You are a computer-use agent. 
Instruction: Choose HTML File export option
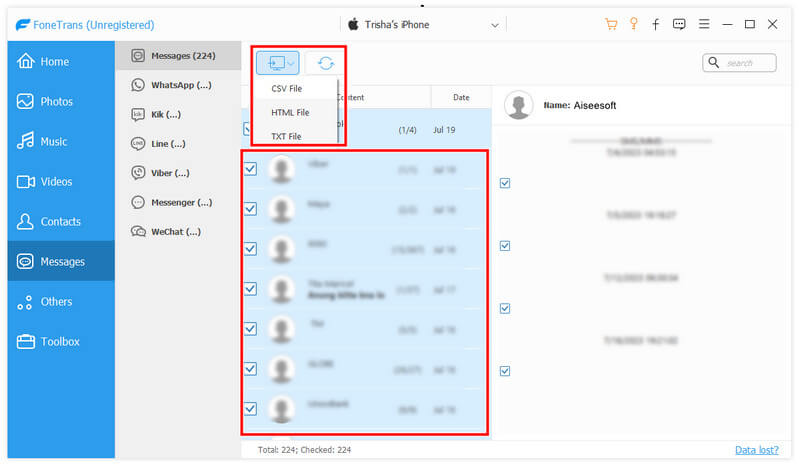(x=290, y=112)
